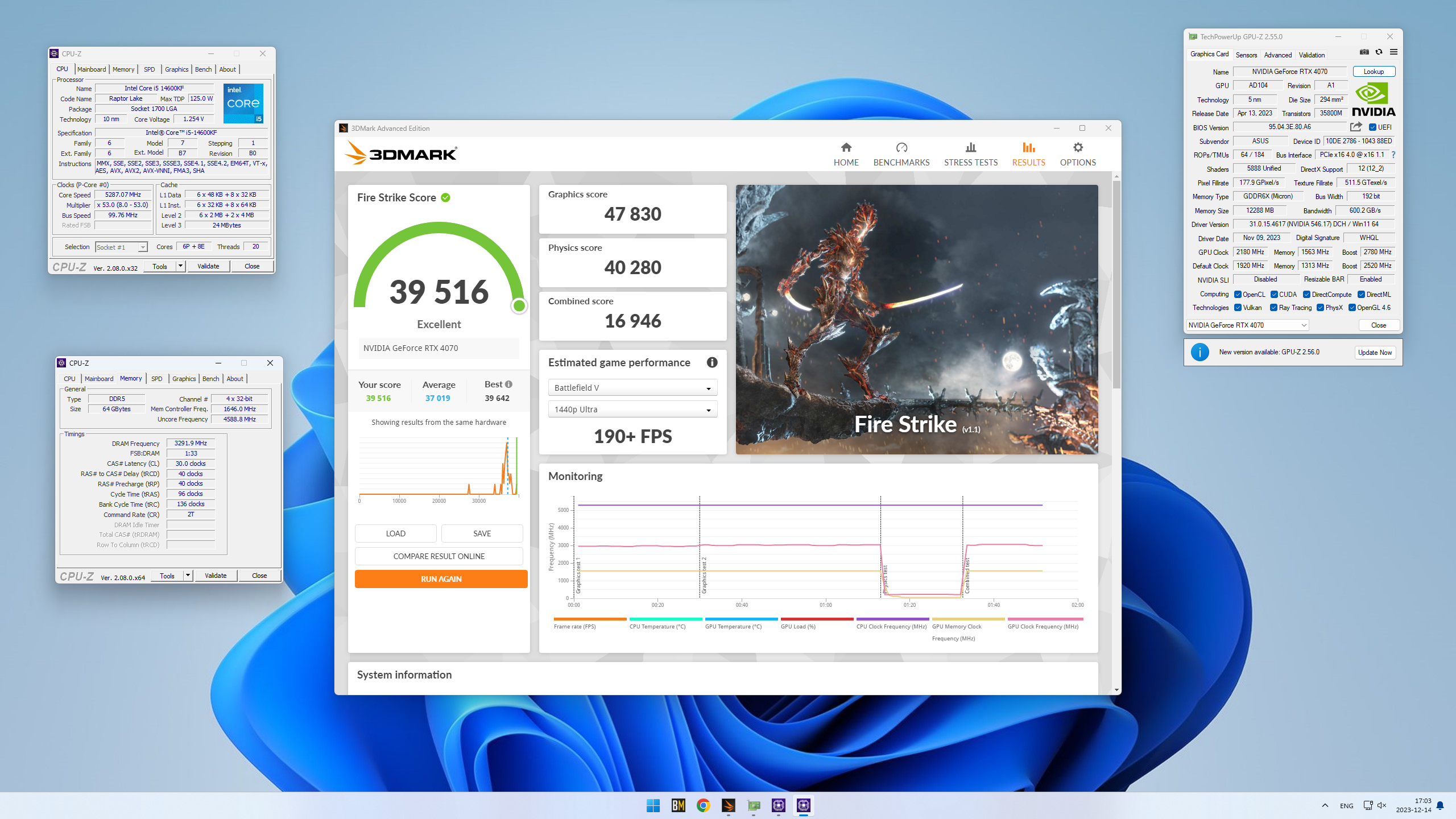This screenshot has width=1456, height=819.
Task: Open Benchmarks gauge icon in 3DMark
Action: click(x=901, y=148)
